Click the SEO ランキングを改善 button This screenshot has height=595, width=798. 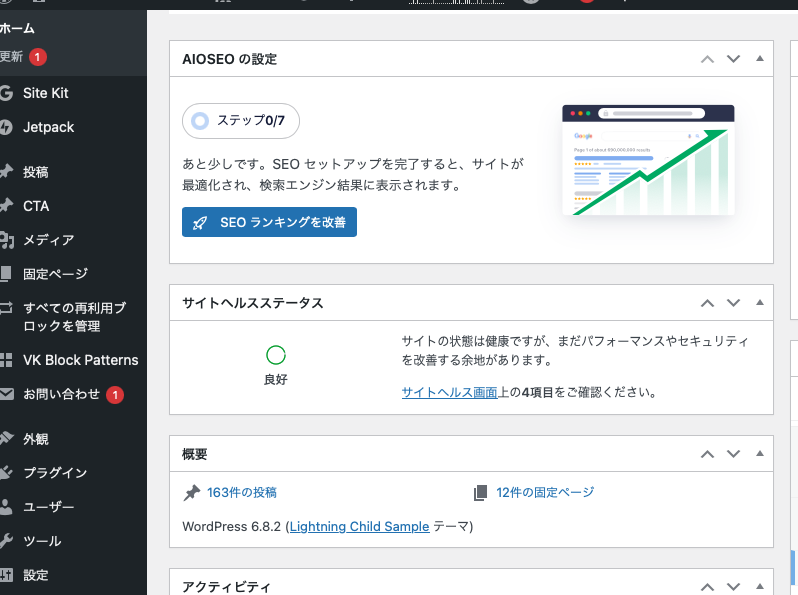(x=269, y=222)
